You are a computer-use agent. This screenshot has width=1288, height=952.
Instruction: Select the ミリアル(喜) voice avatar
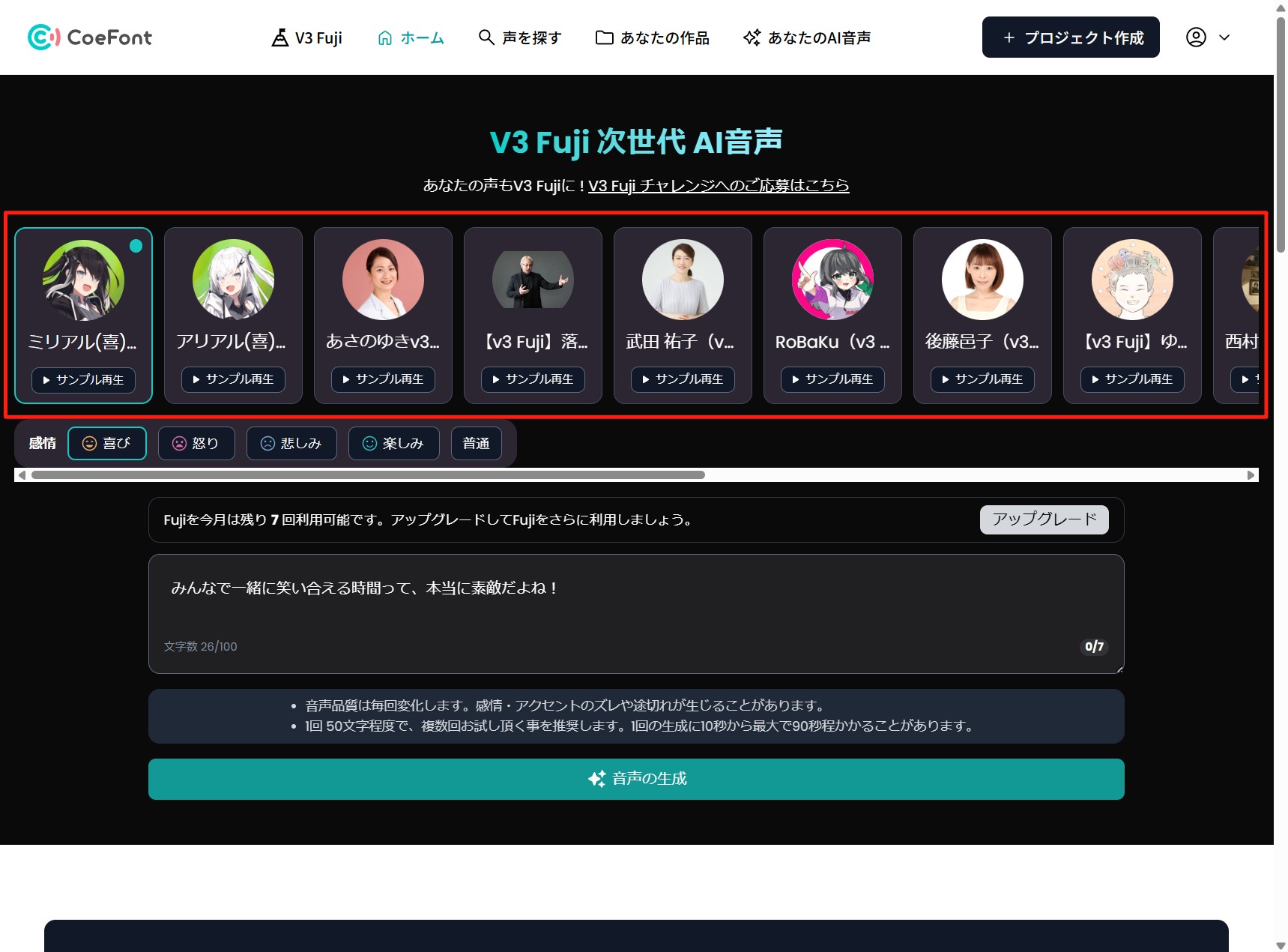[83, 280]
